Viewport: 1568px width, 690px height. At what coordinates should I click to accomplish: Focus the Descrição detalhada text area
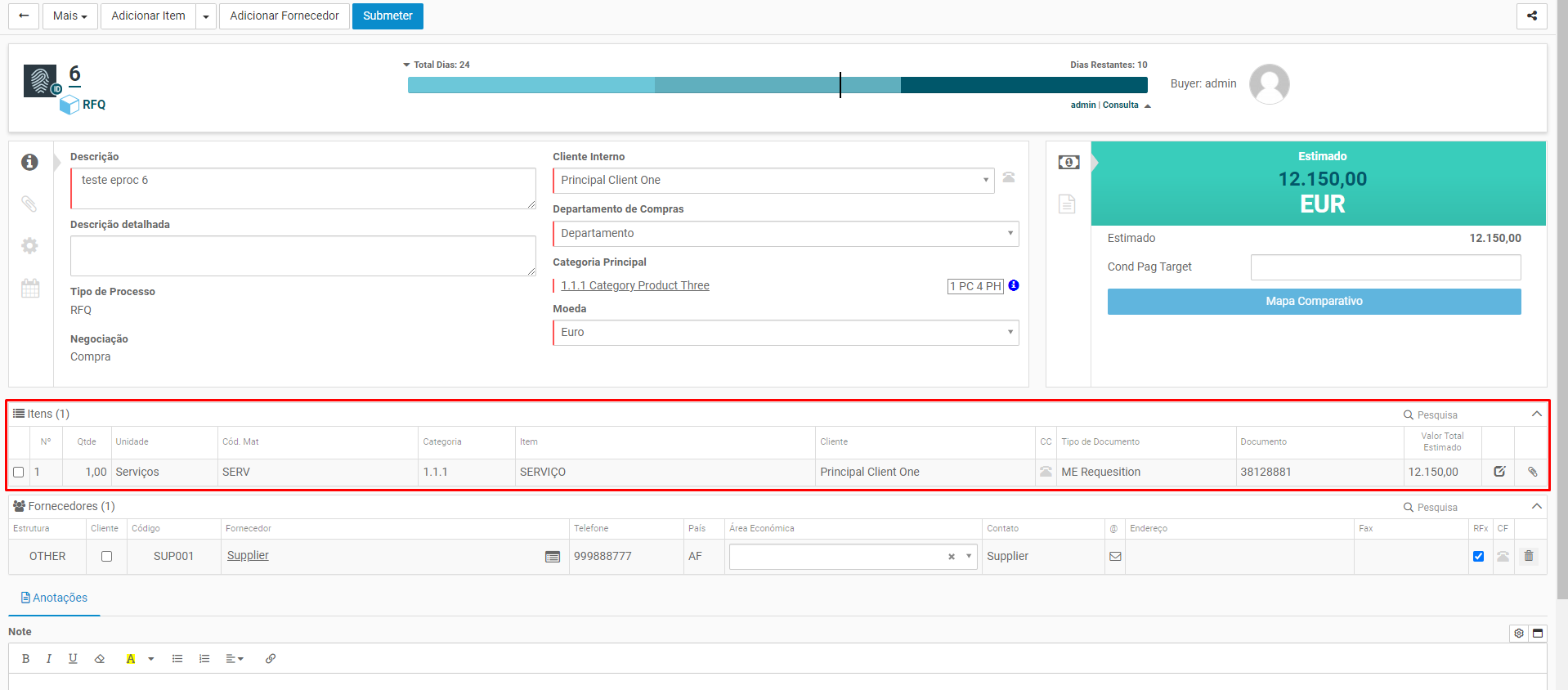(x=303, y=256)
